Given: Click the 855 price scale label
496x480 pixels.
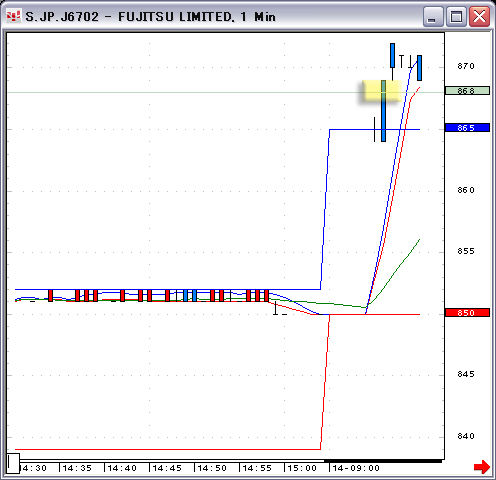Looking at the screenshot, I should pos(466,251).
